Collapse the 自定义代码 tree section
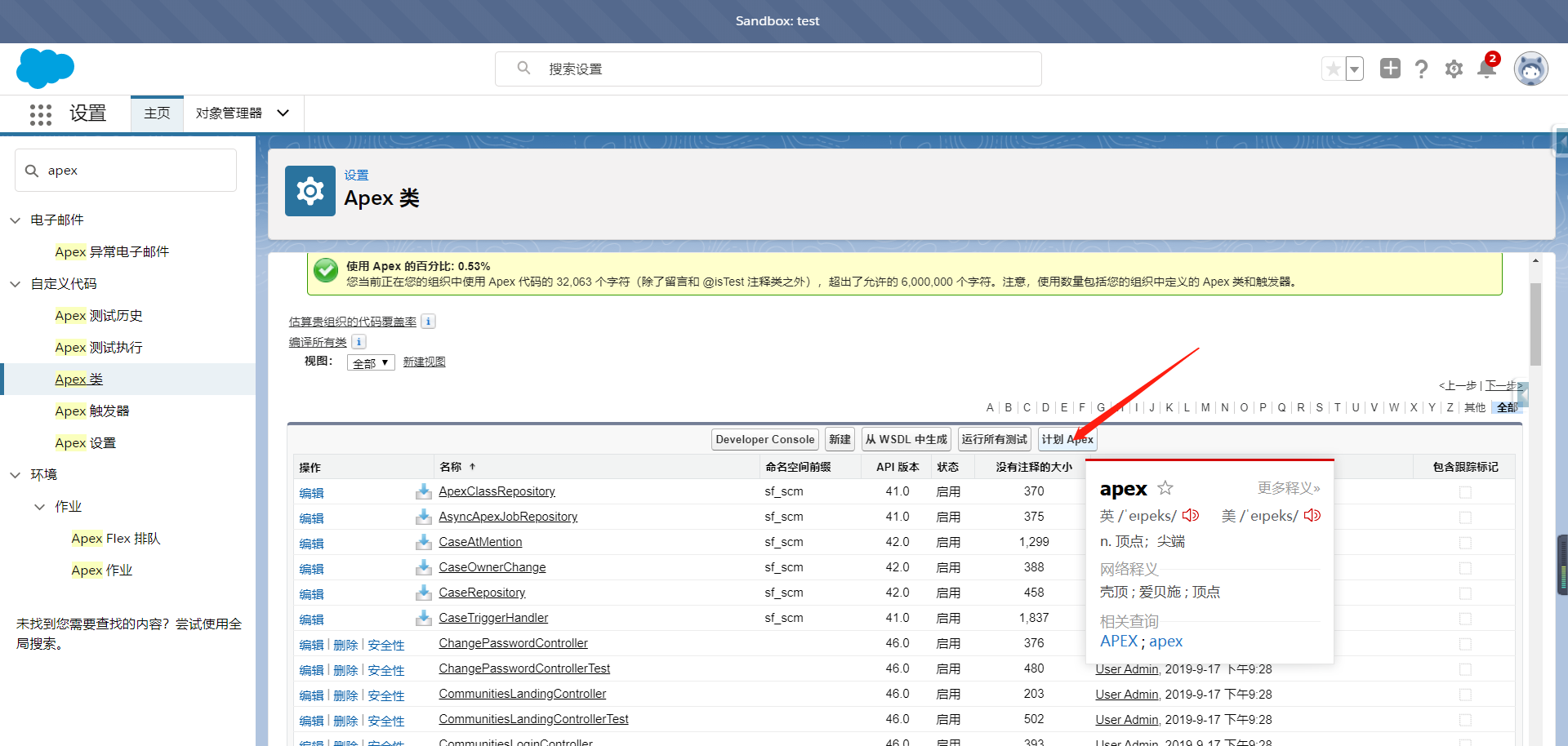 [x=15, y=284]
